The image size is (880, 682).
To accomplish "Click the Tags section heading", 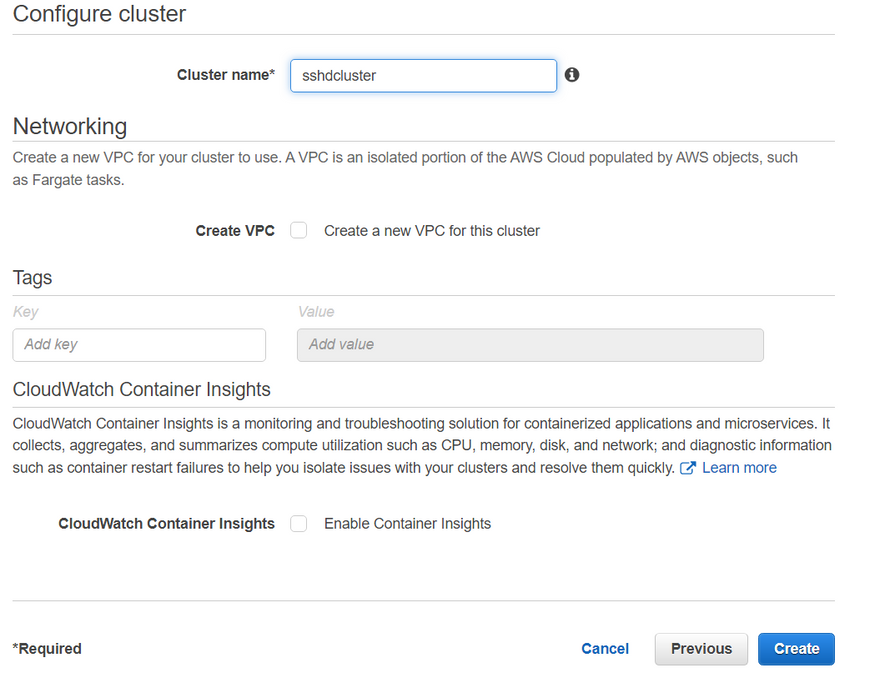I will [33, 278].
